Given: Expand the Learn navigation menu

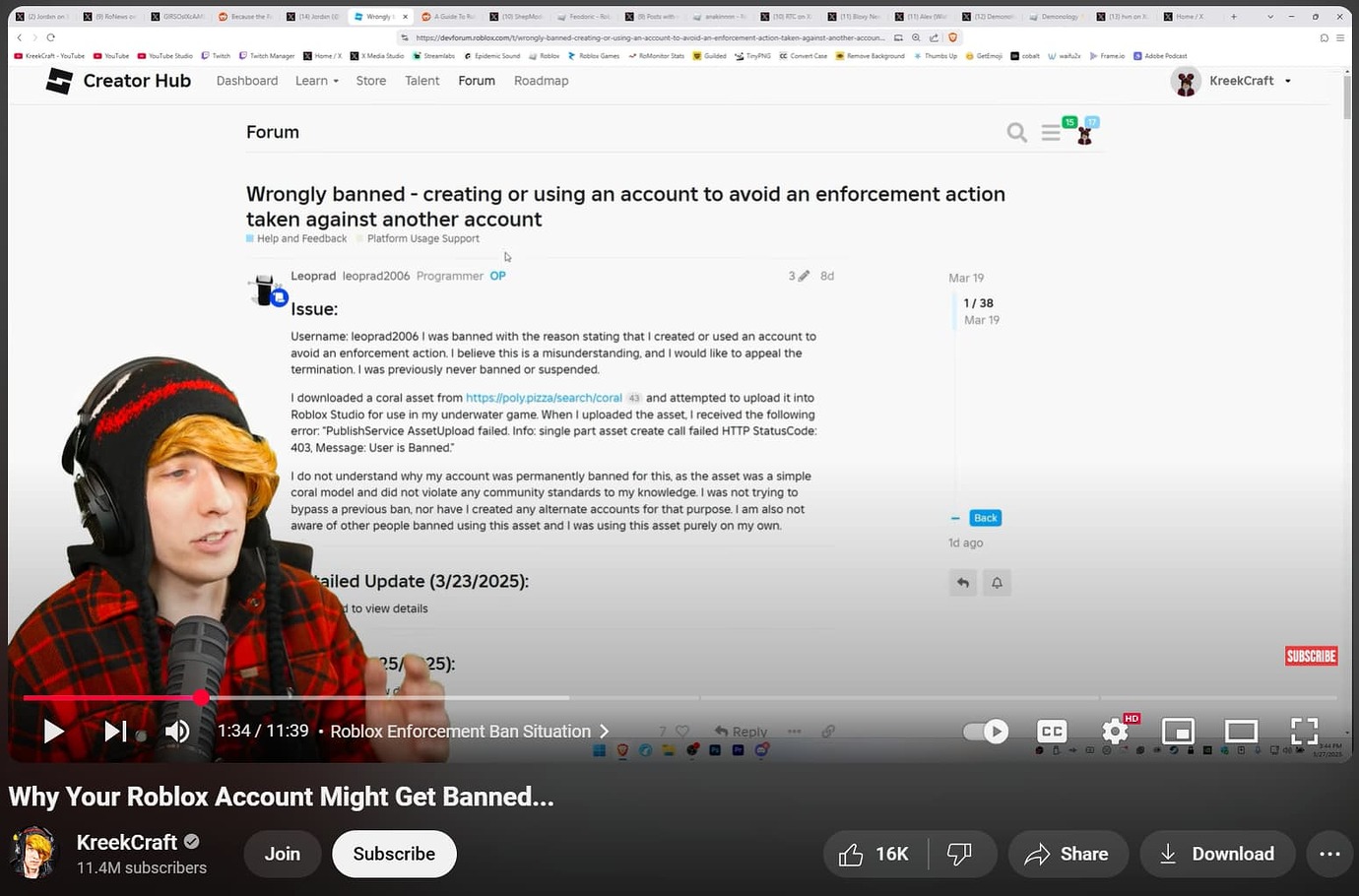Looking at the screenshot, I should point(316,81).
